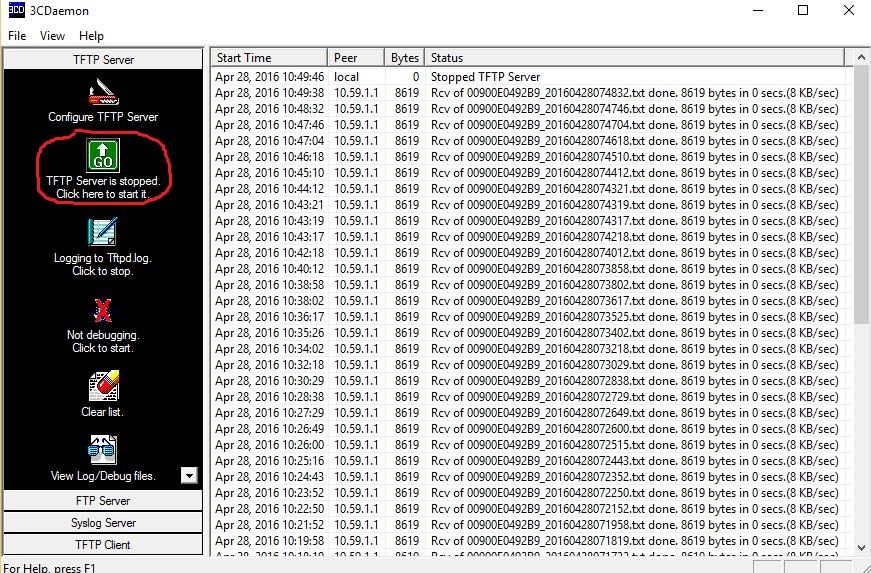Click the Logging to Tftpd.log icon
Screen dimensions: 871x573
click(x=103, y=234)
